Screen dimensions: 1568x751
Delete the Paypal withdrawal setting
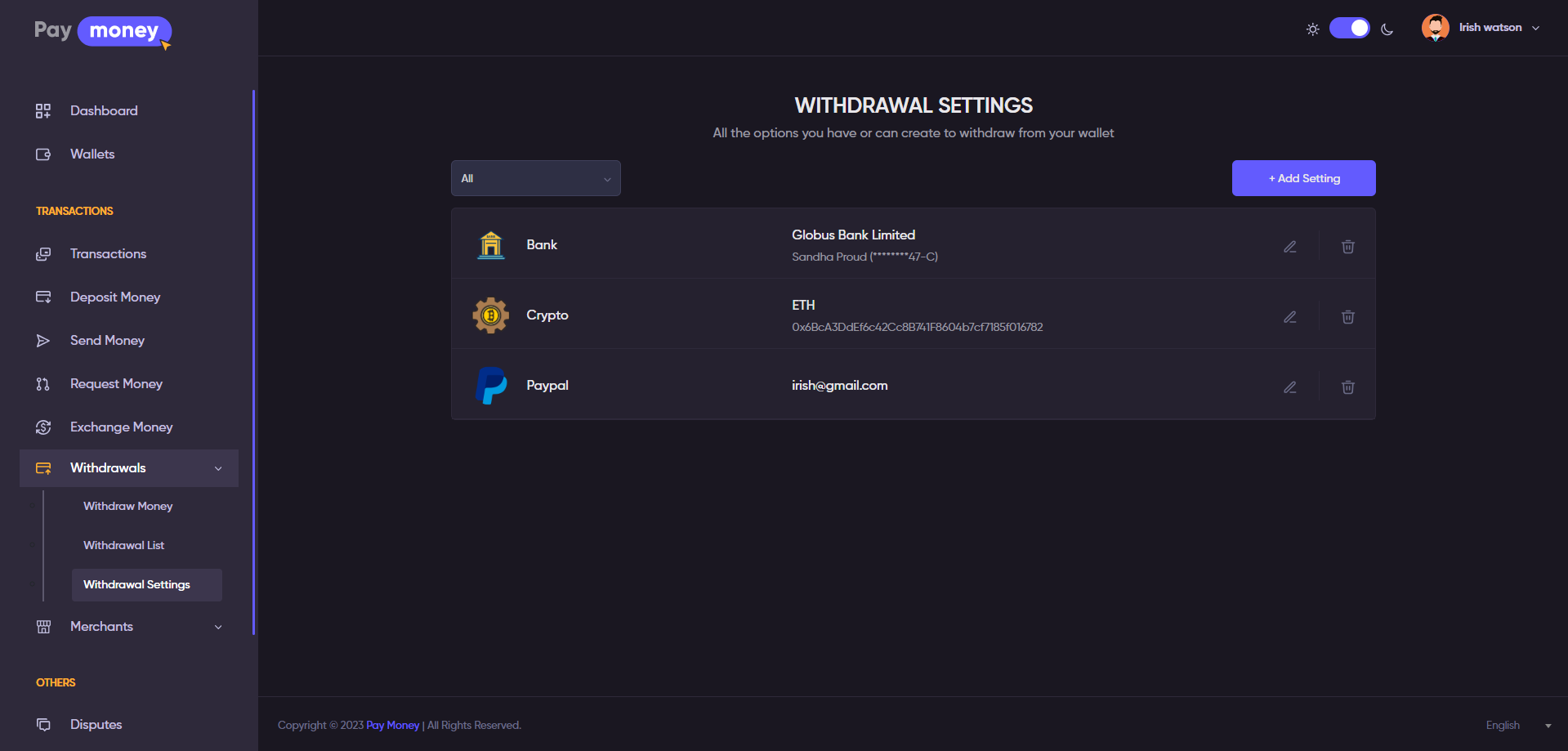pos(1348,387)
